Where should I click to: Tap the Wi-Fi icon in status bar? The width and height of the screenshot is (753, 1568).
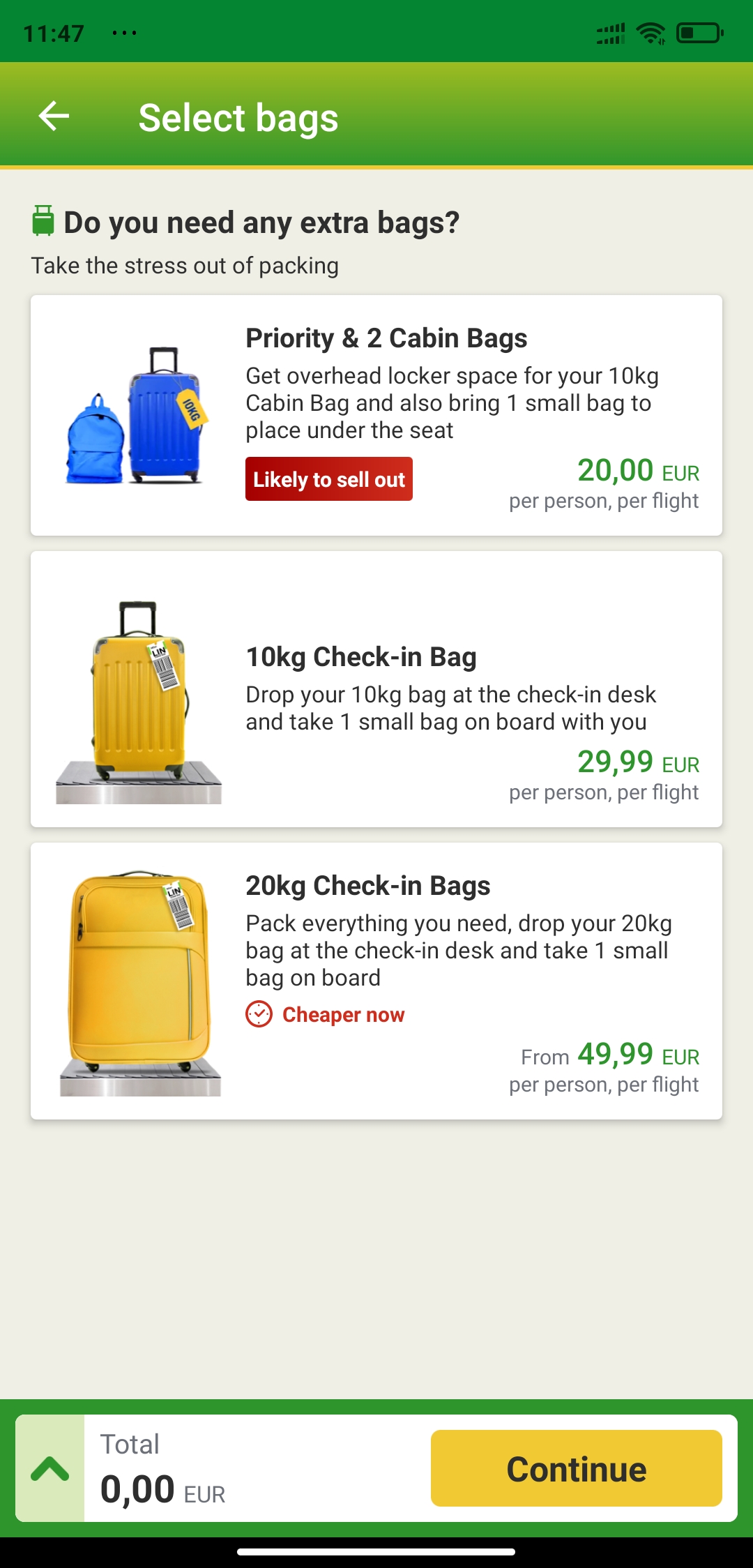click(651, 33)
